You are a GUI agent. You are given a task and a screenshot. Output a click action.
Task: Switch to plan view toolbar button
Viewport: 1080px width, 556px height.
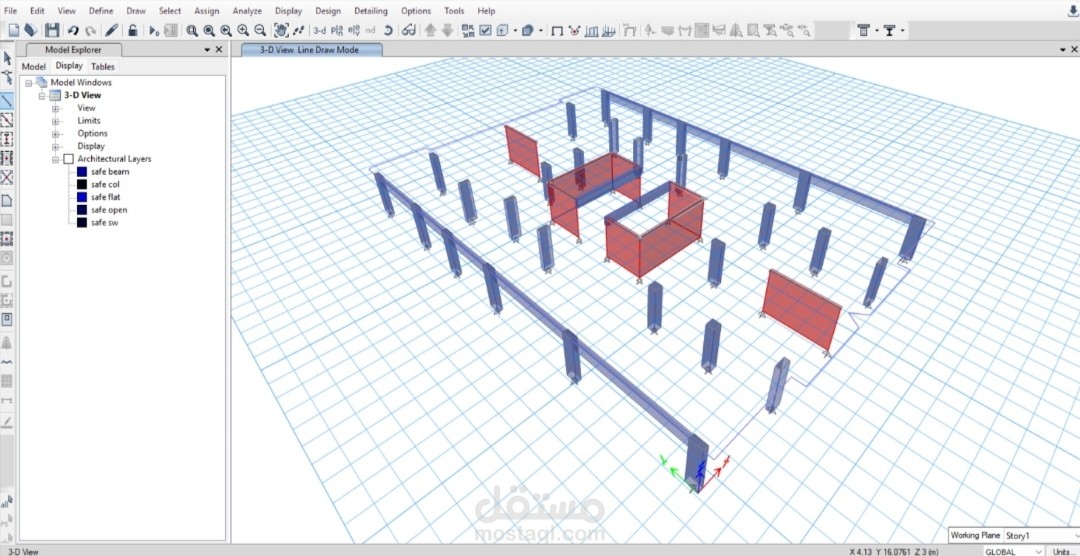coord(337,30)
